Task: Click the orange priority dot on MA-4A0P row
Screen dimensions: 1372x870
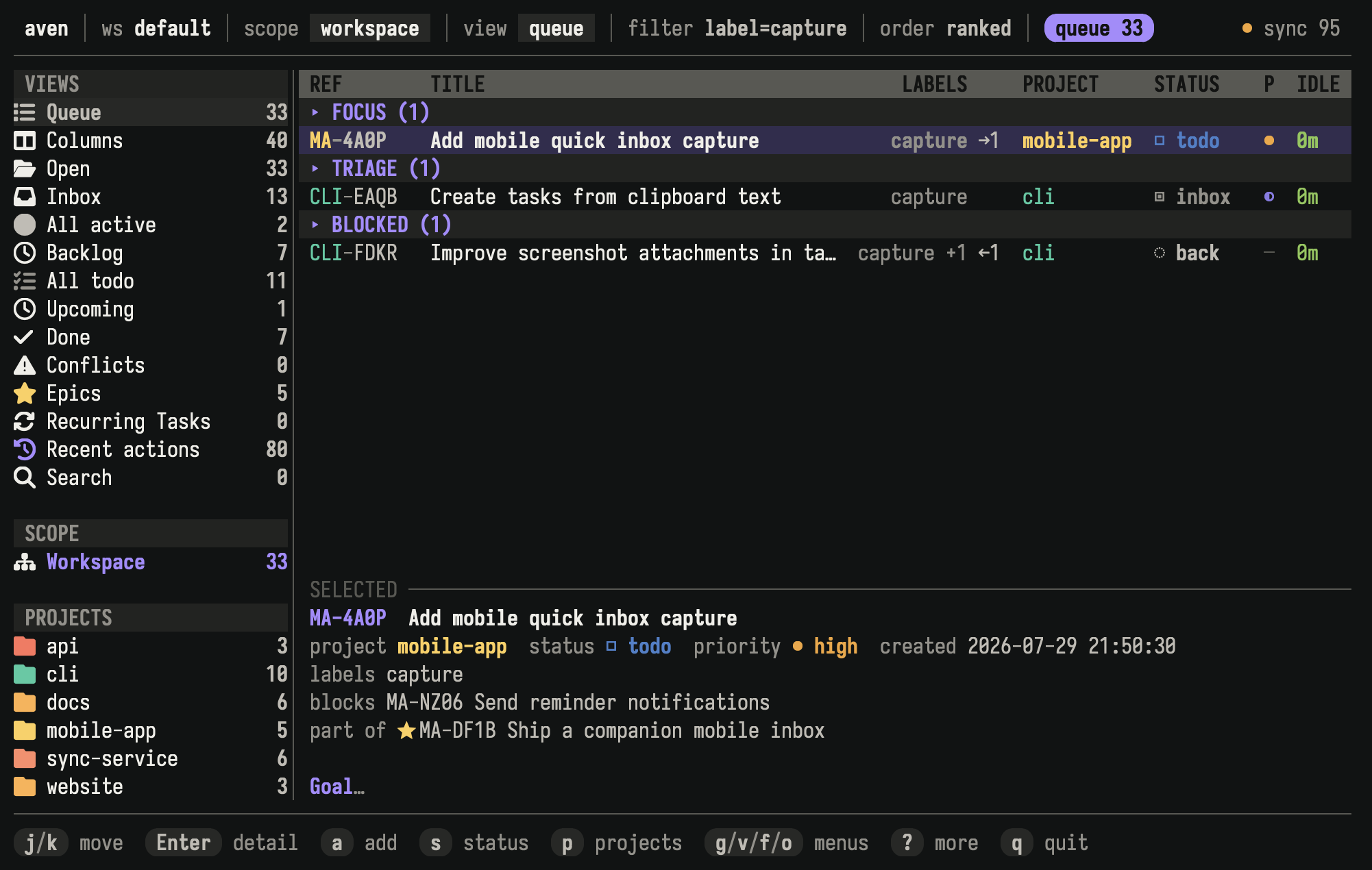Action: 1269,140
